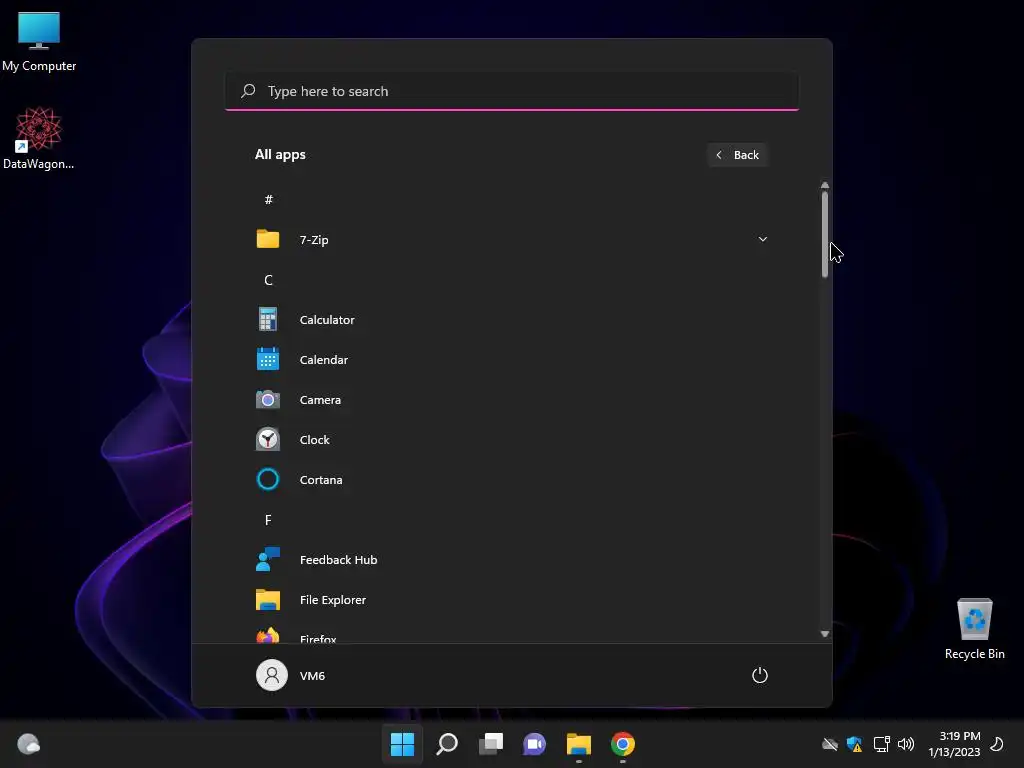Open Cortana circle icon
This screenshot has width=1024, height=768.
[x=268, y=479]
